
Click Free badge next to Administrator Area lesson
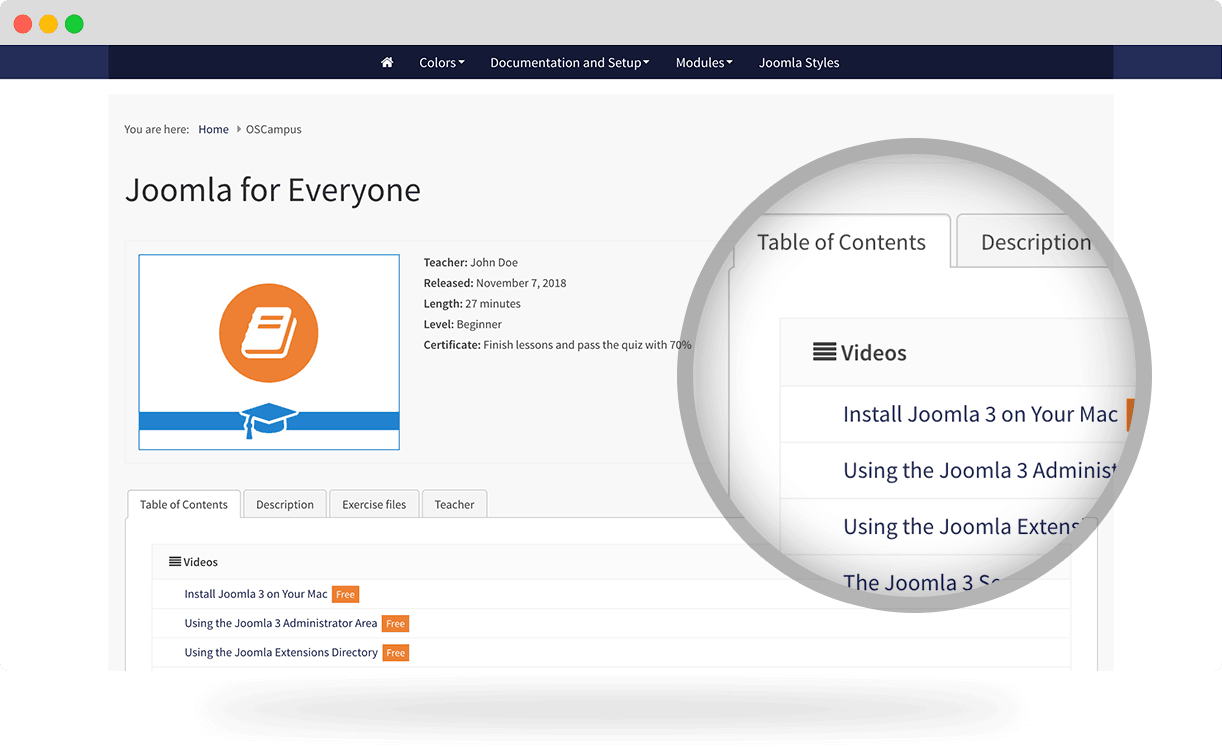tap(395, 623)
